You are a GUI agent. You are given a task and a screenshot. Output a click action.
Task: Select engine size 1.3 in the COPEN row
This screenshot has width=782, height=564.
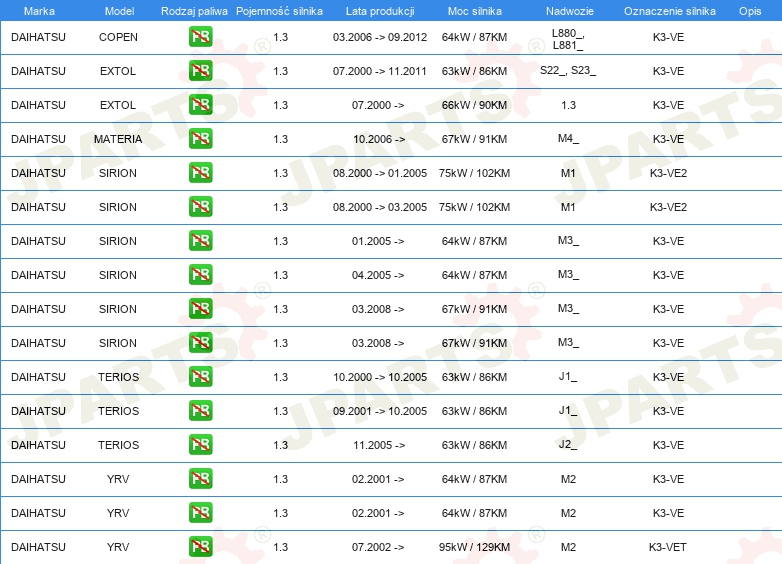click(x=281, y=37)
